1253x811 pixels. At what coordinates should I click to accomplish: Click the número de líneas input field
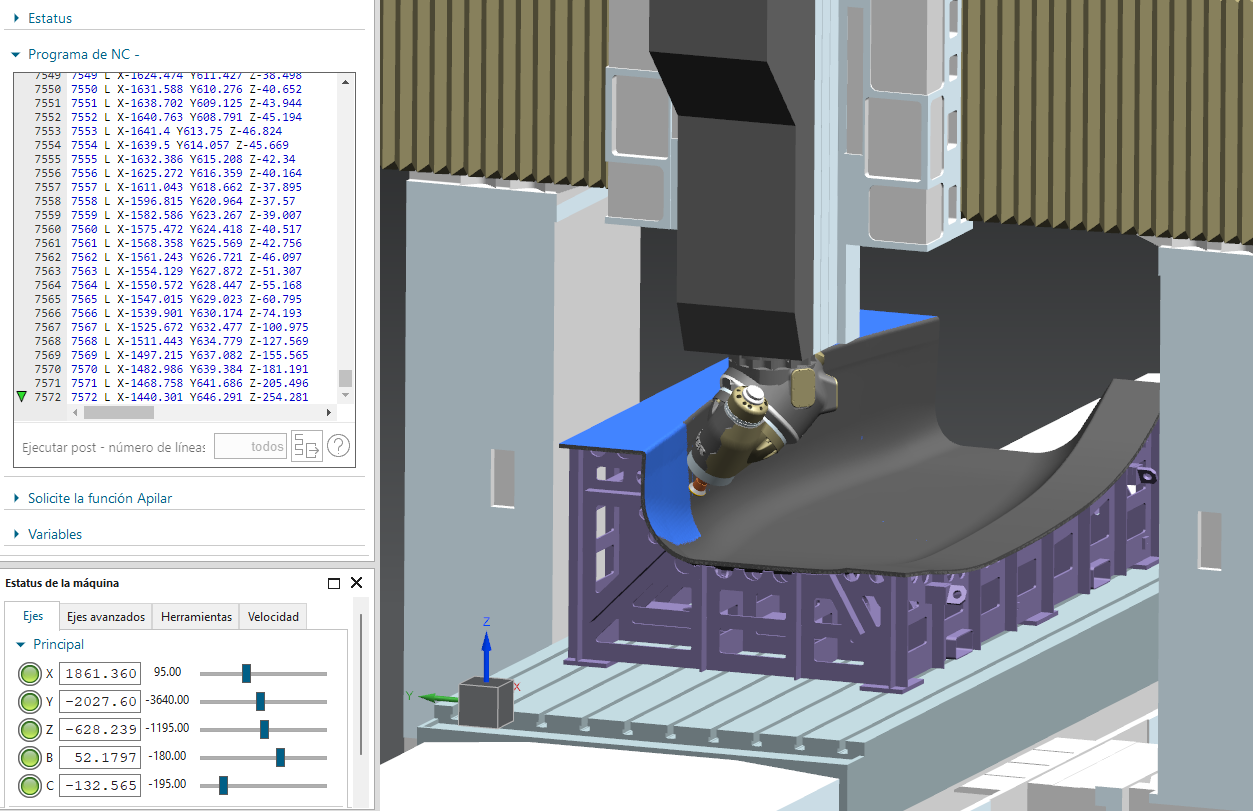click(x=251, y=446)
